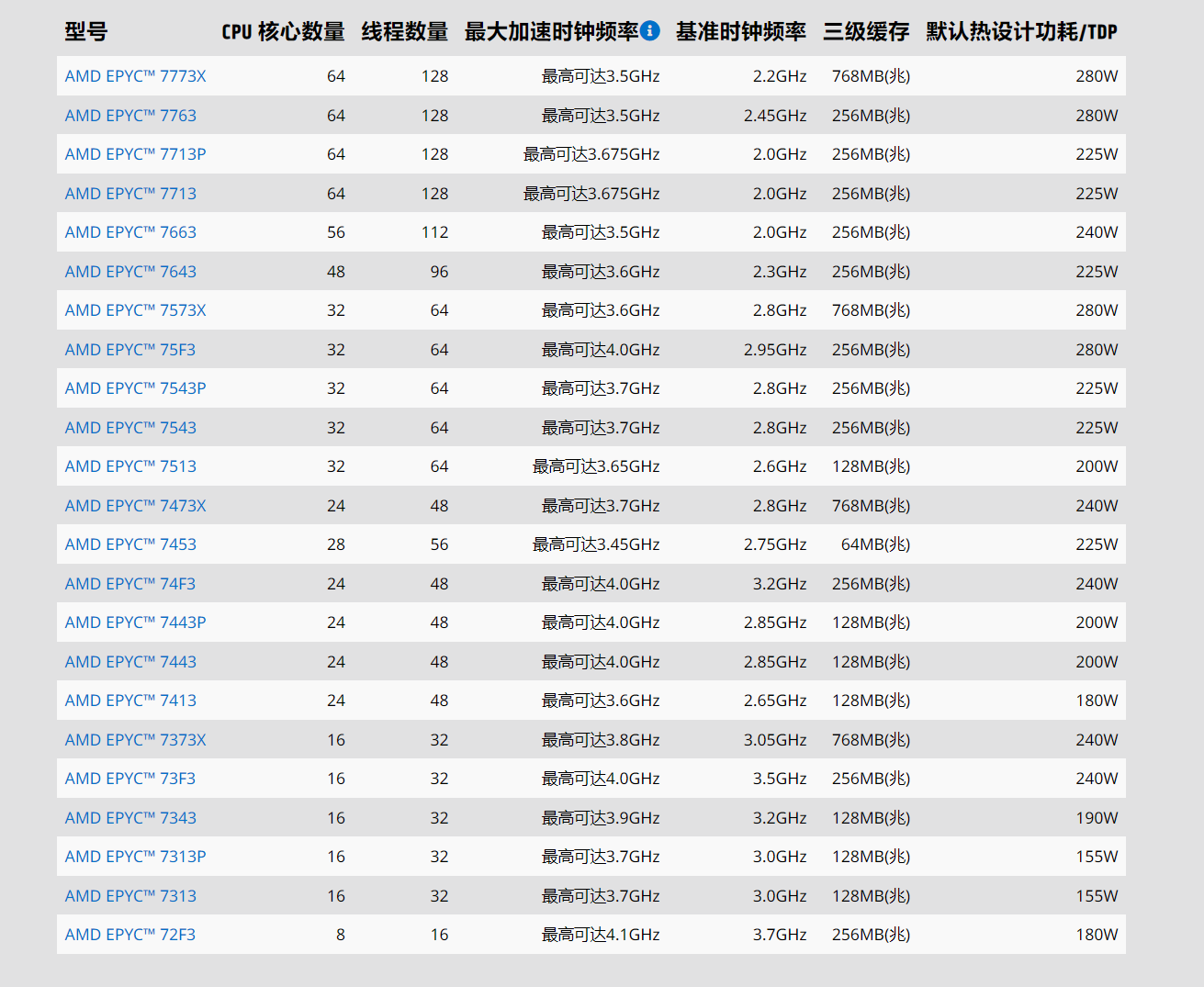Screen dimensions: 1204x987
Task: Open the AMD EPYC™ 7473X link
Action: (136, 506)
